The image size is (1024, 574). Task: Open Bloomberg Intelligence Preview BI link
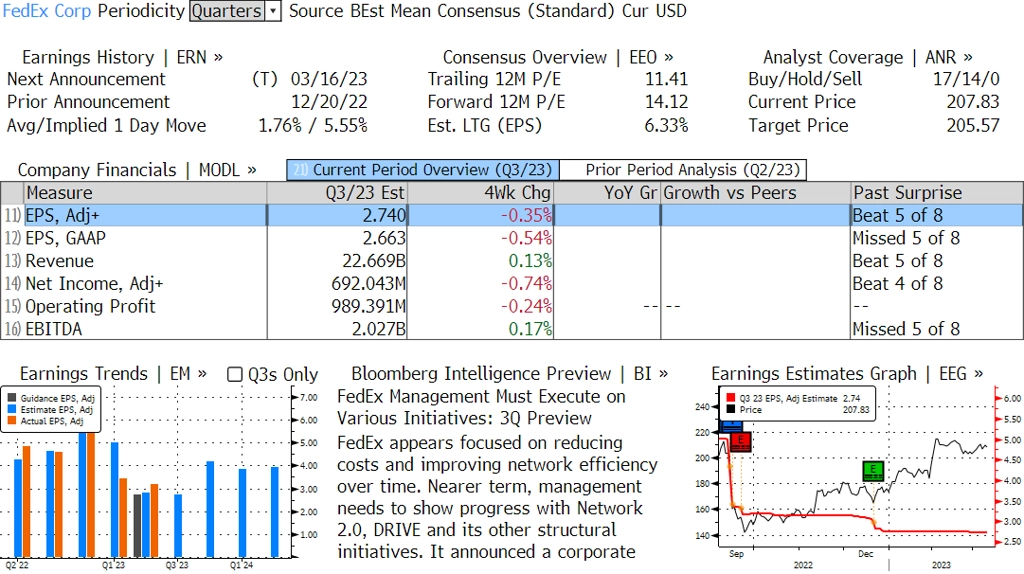click(x=509, y=374)
